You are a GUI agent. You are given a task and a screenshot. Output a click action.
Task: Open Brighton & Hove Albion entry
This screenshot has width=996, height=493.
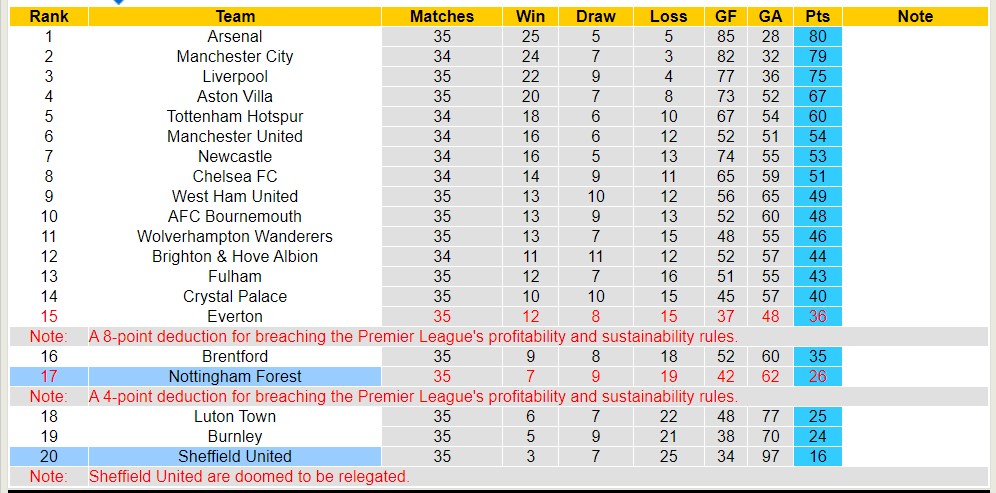click(235, 256)
